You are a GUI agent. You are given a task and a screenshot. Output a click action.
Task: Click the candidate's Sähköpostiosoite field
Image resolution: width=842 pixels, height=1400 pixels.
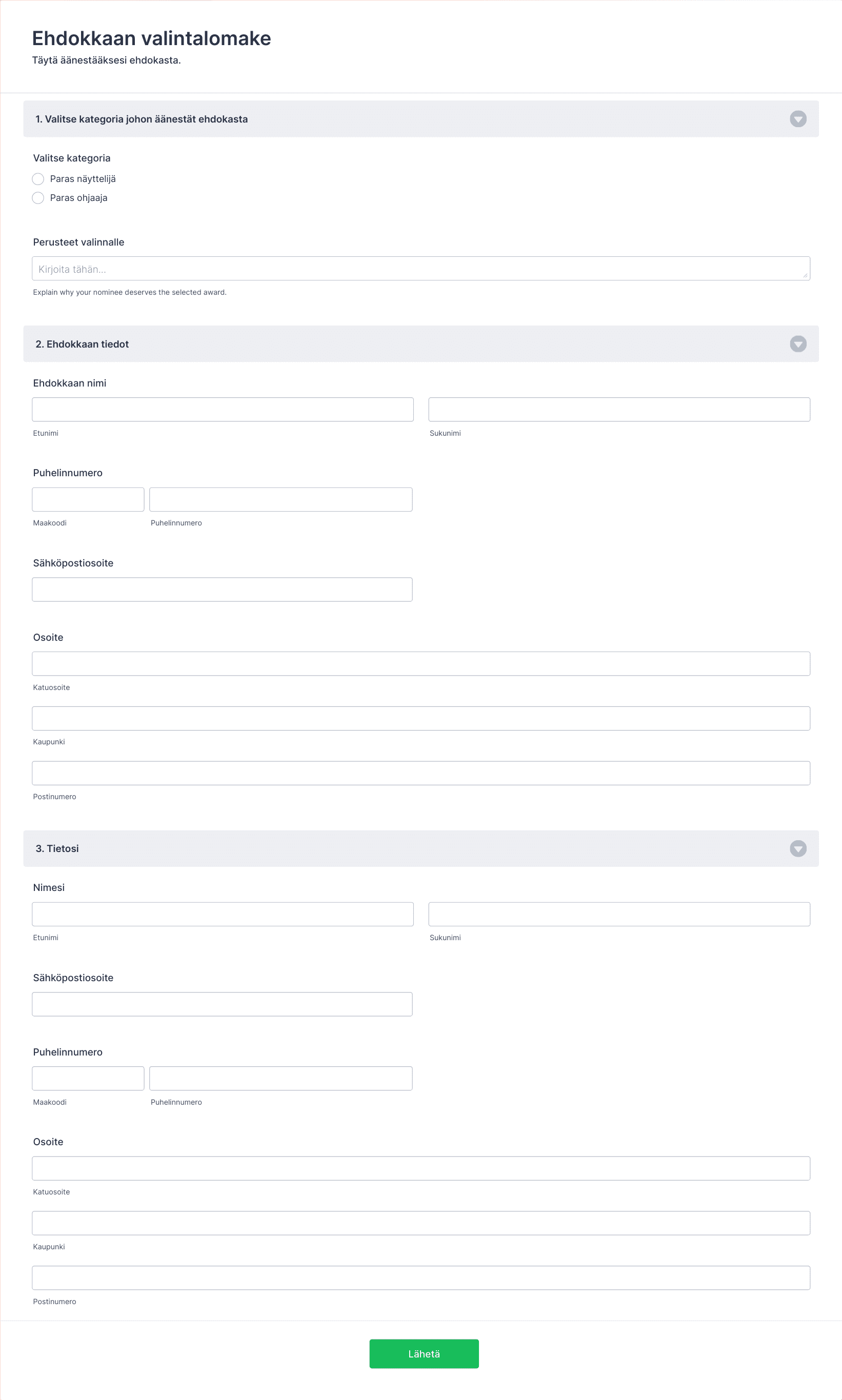pyautogui.click(x=222, y=590)
